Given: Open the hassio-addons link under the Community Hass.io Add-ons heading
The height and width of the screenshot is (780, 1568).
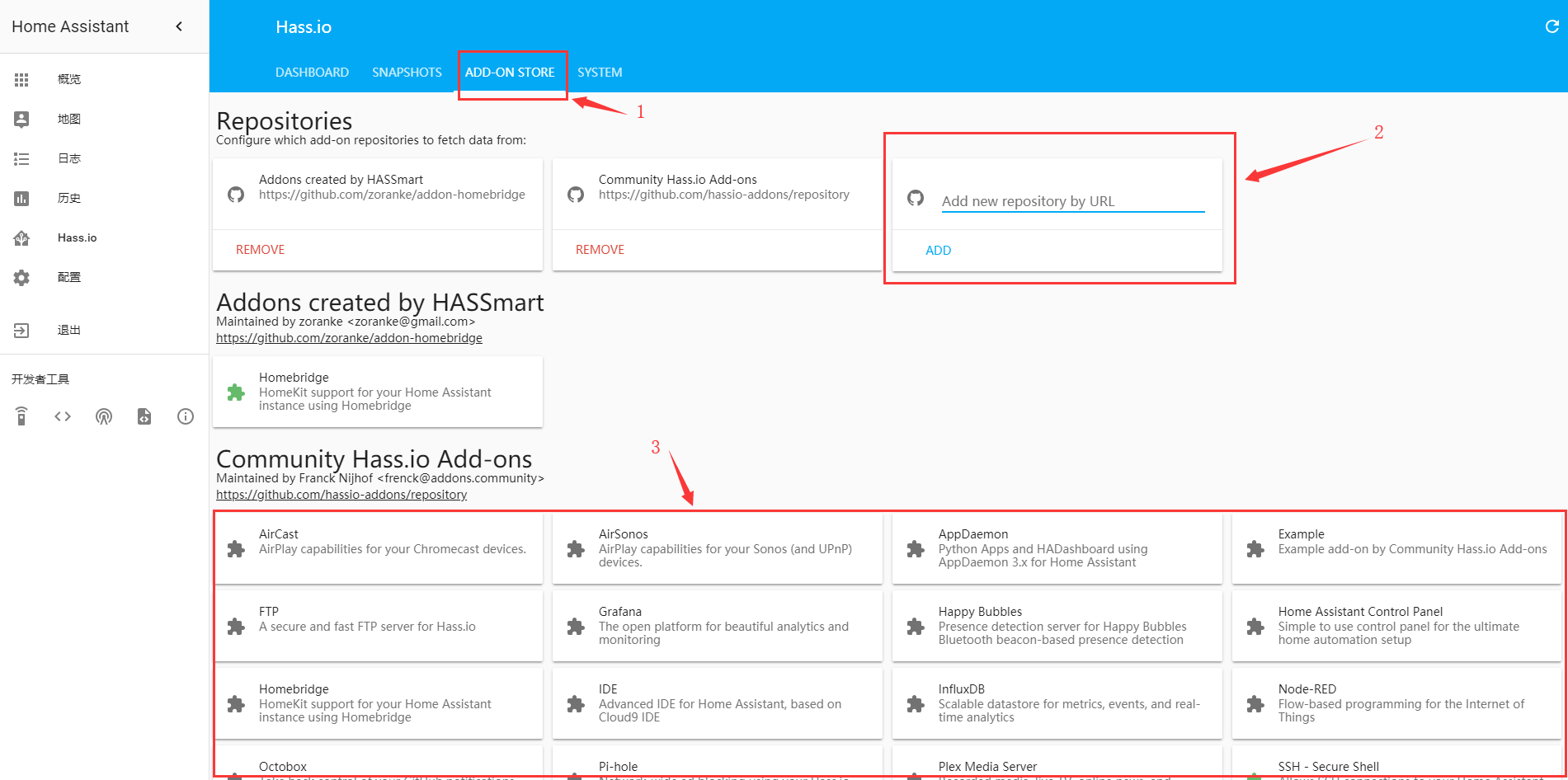Looking at the screenshot, I should [x=341, y=495].
